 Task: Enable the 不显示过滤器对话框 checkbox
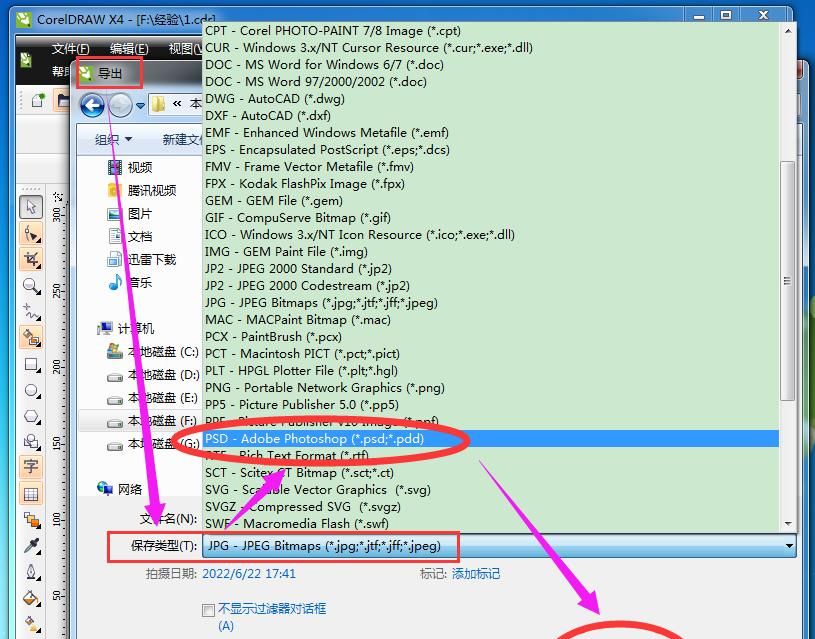pyautogui.click(x=208, y=610)
